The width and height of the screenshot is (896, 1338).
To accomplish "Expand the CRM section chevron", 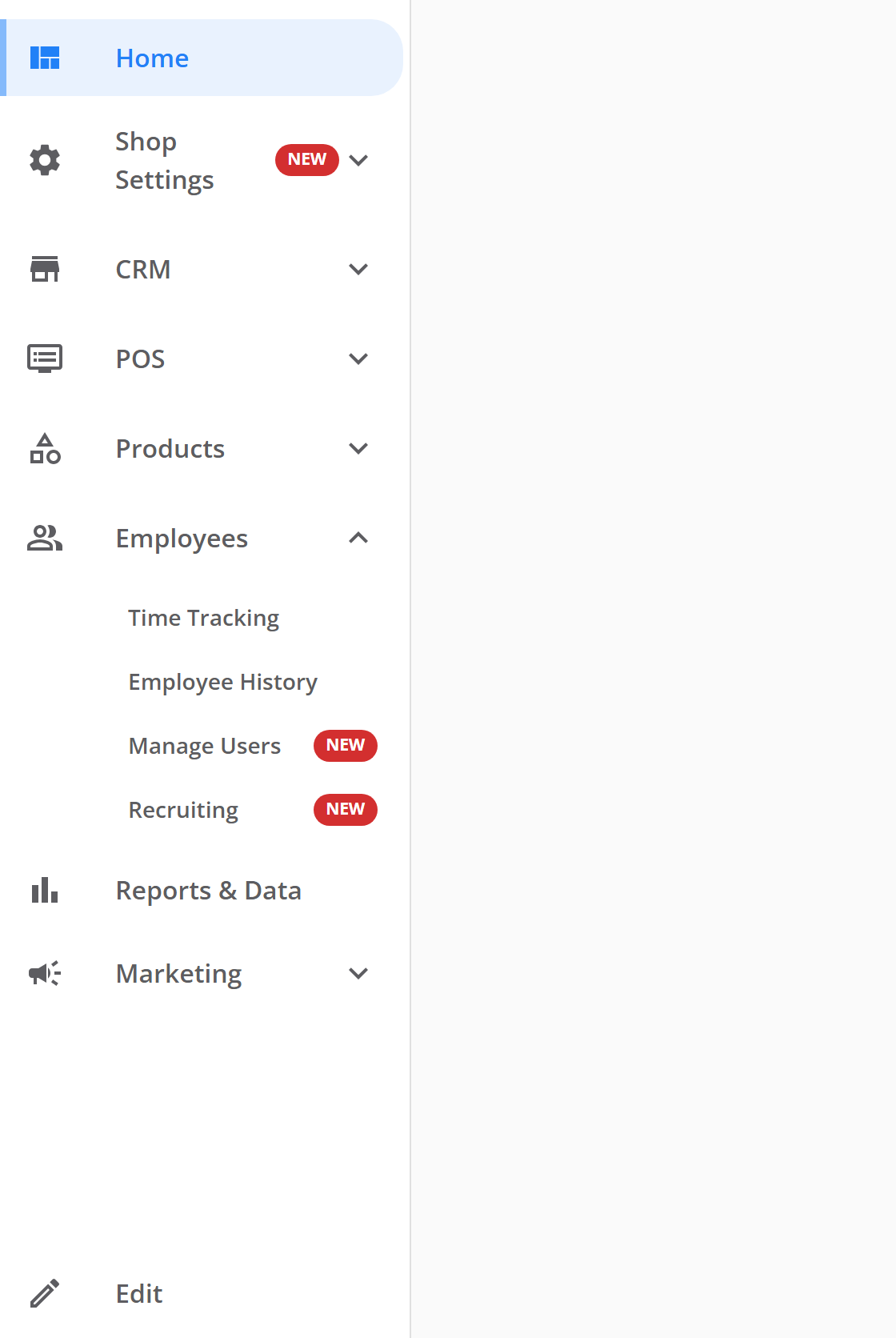I will click(x=358, y=269).
